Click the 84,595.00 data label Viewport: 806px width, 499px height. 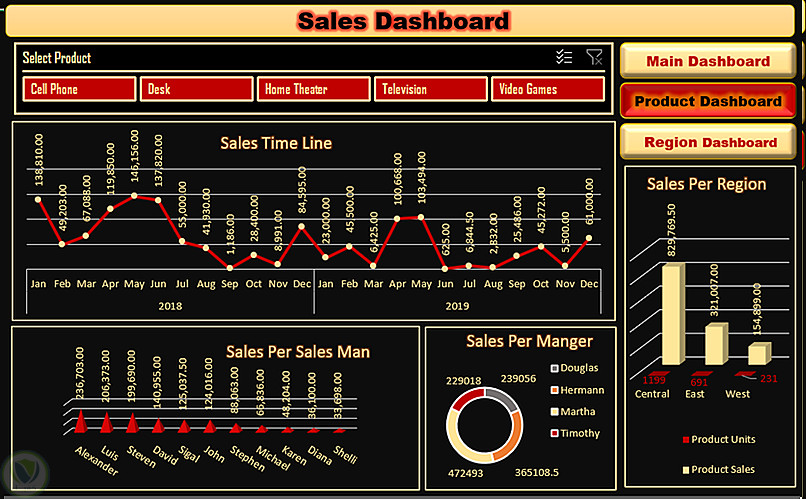tap(302, 190)
